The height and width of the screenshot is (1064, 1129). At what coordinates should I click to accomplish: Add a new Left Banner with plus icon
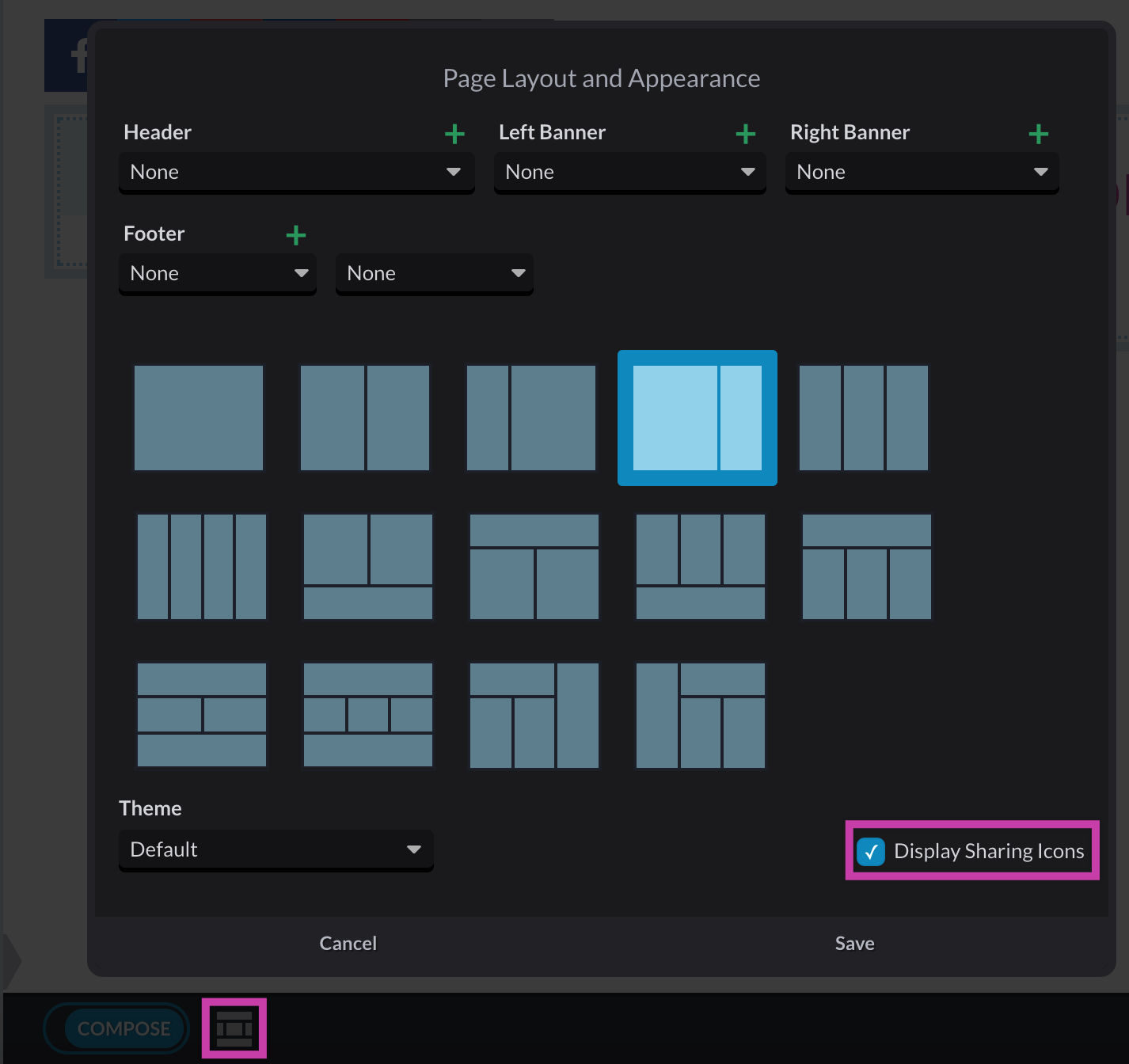[x=746, y=134]
